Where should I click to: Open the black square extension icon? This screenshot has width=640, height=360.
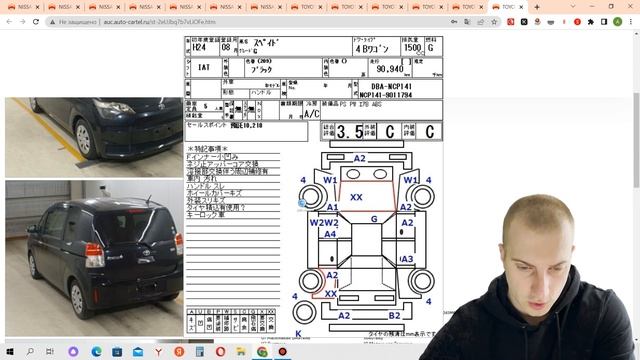[524, 22]
